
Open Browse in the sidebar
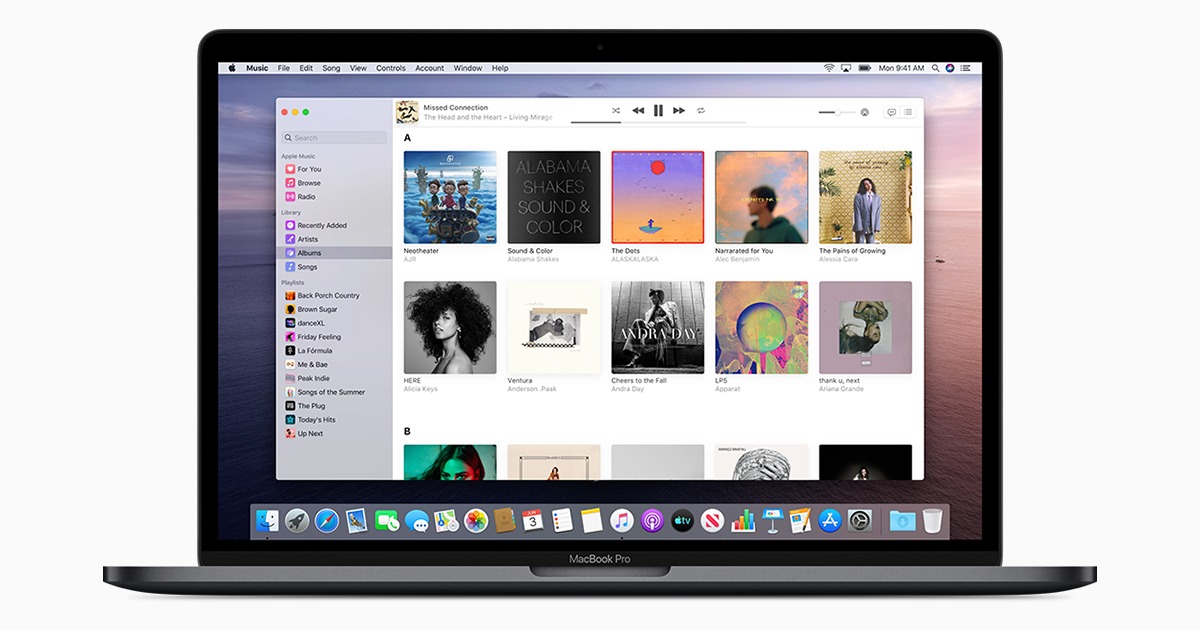coord(334,183)
